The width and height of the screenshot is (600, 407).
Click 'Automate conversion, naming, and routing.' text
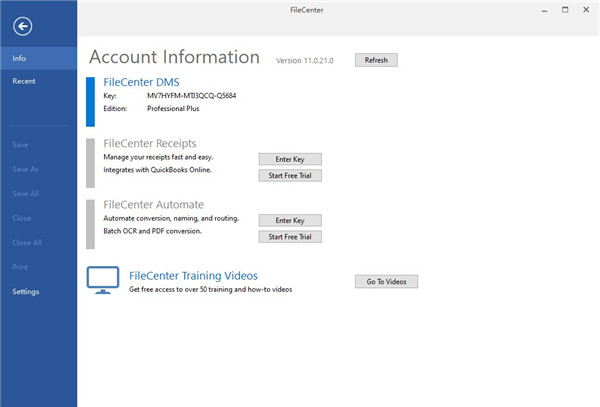point(171,218)
